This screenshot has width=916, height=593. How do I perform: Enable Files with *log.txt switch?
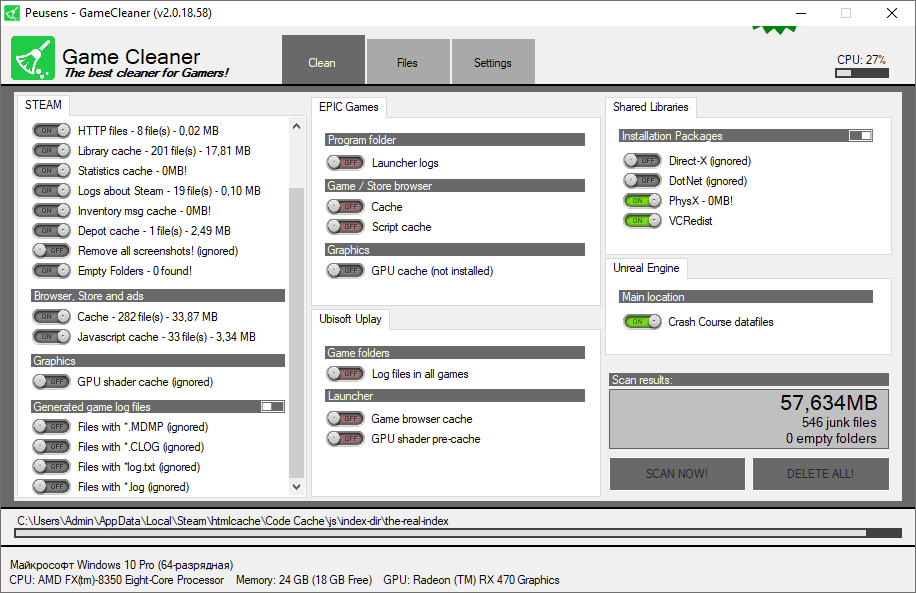[x=51, y=466]
